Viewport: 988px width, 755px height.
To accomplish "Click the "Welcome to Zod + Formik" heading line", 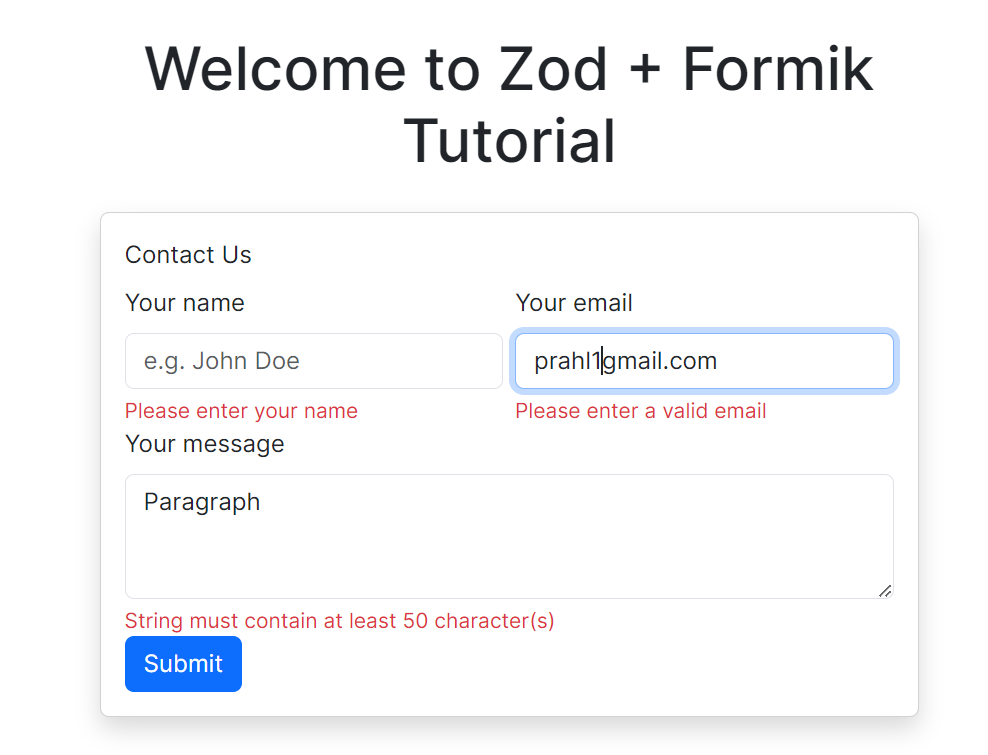I will tap(508, 69).
